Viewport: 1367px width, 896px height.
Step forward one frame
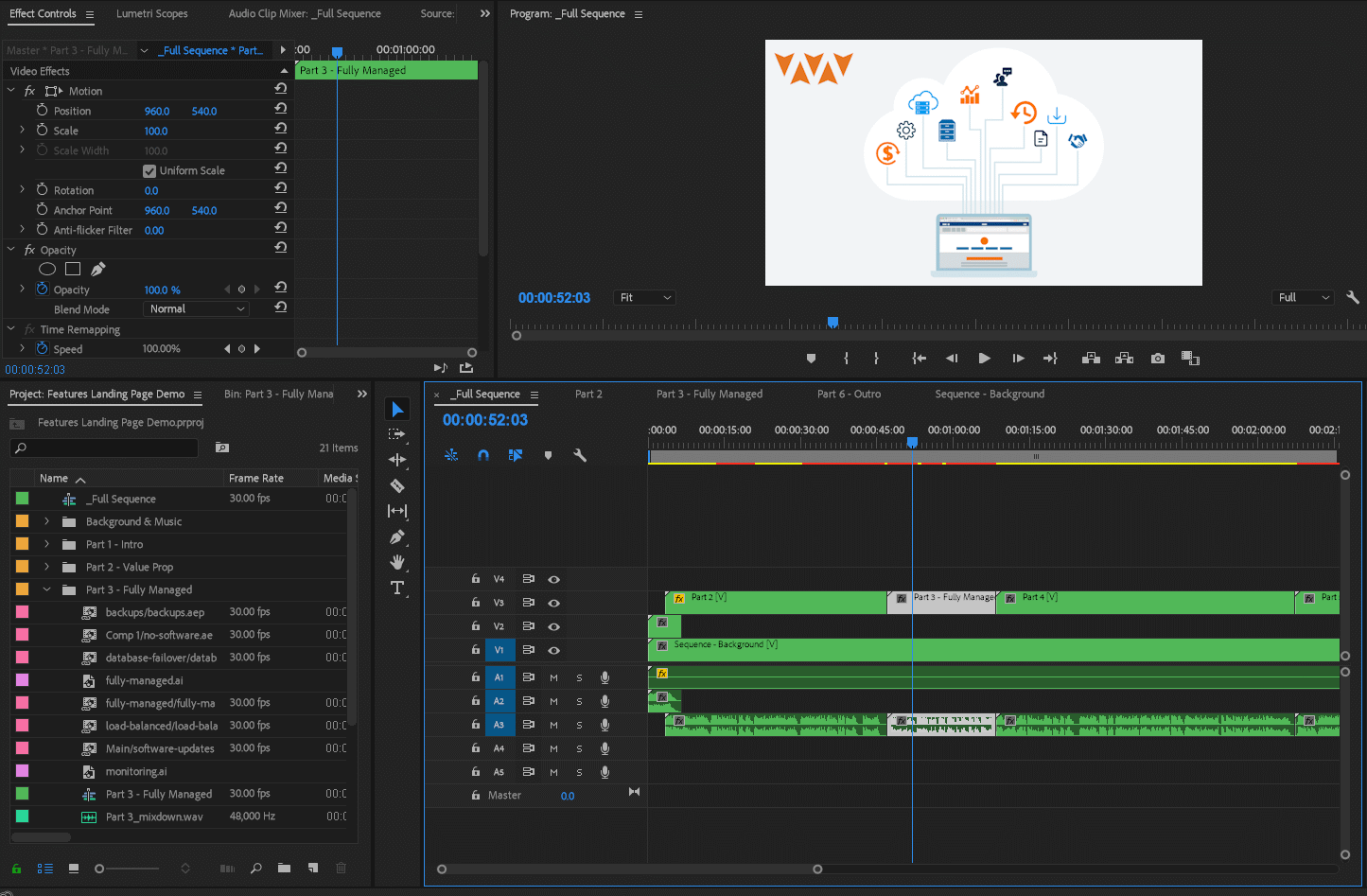click(1018, 359)
